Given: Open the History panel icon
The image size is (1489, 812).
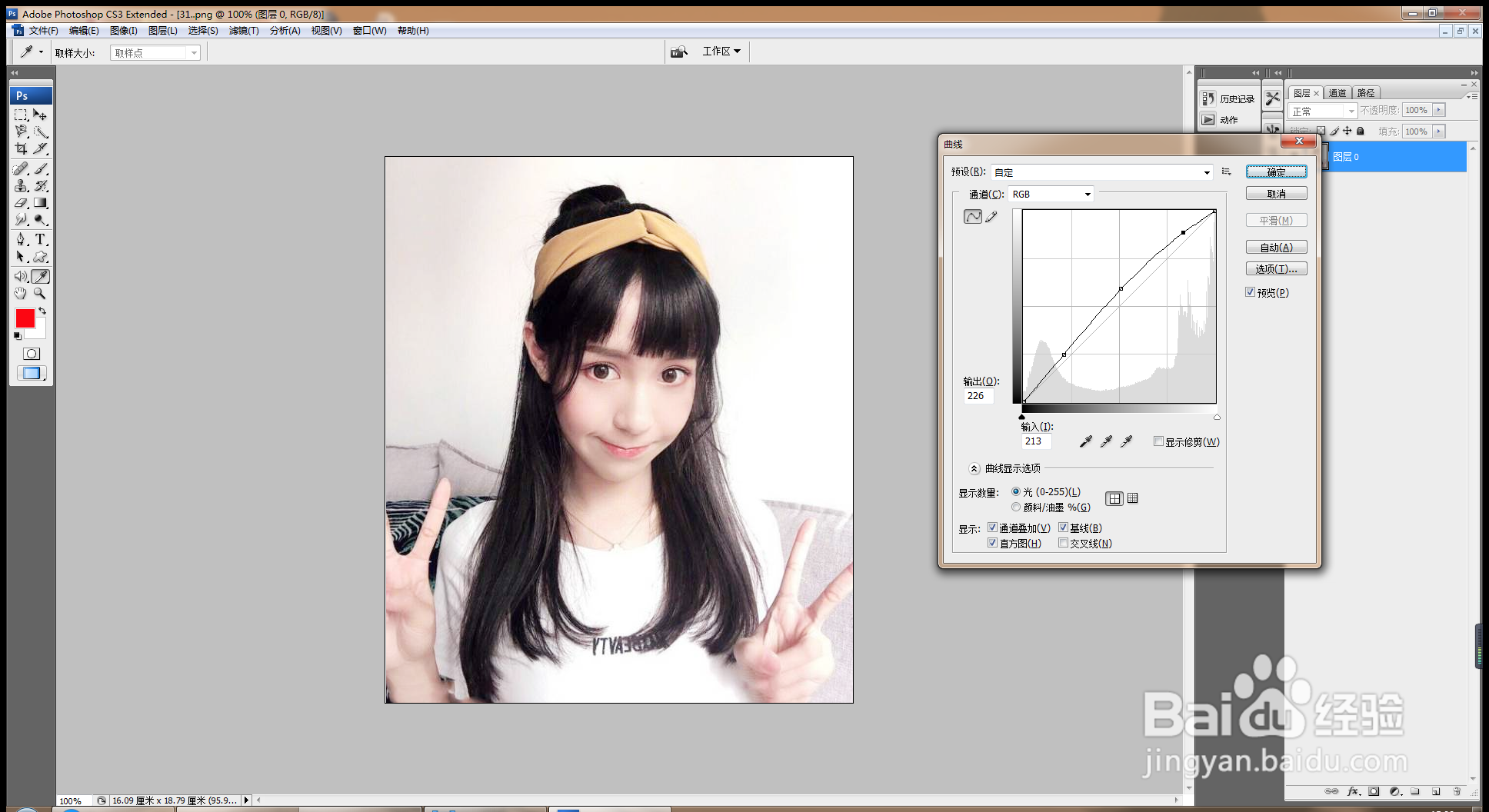Looking at the screenshot, I should coord(1208,98).
